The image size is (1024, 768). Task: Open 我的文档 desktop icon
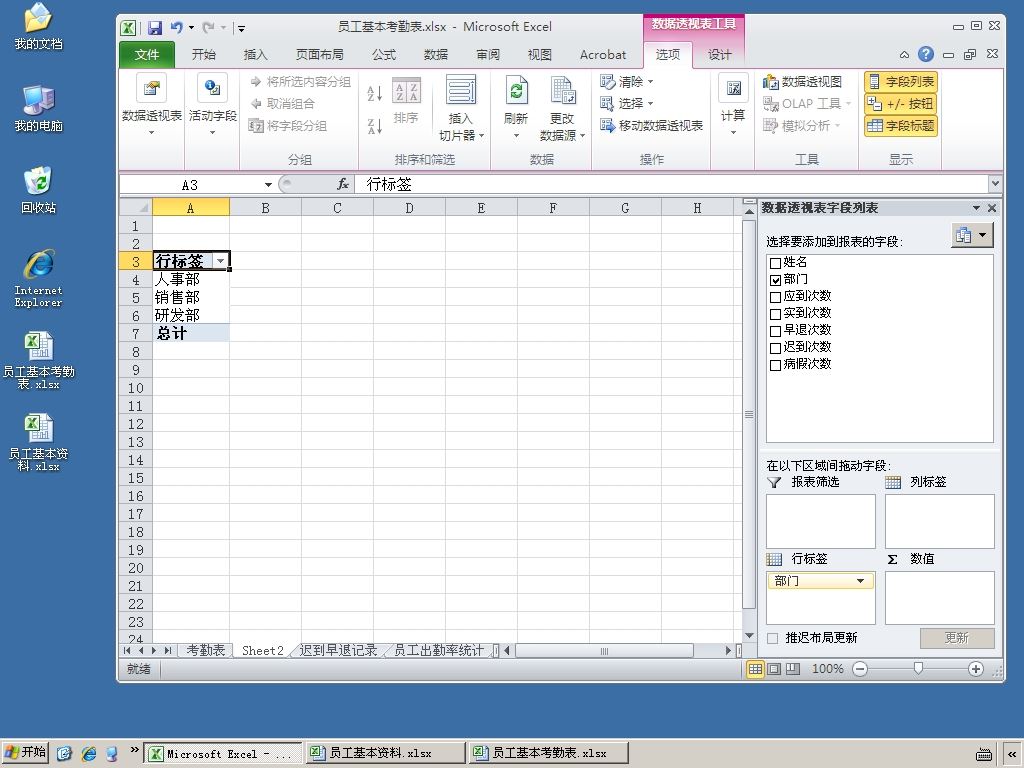point(39,26)
